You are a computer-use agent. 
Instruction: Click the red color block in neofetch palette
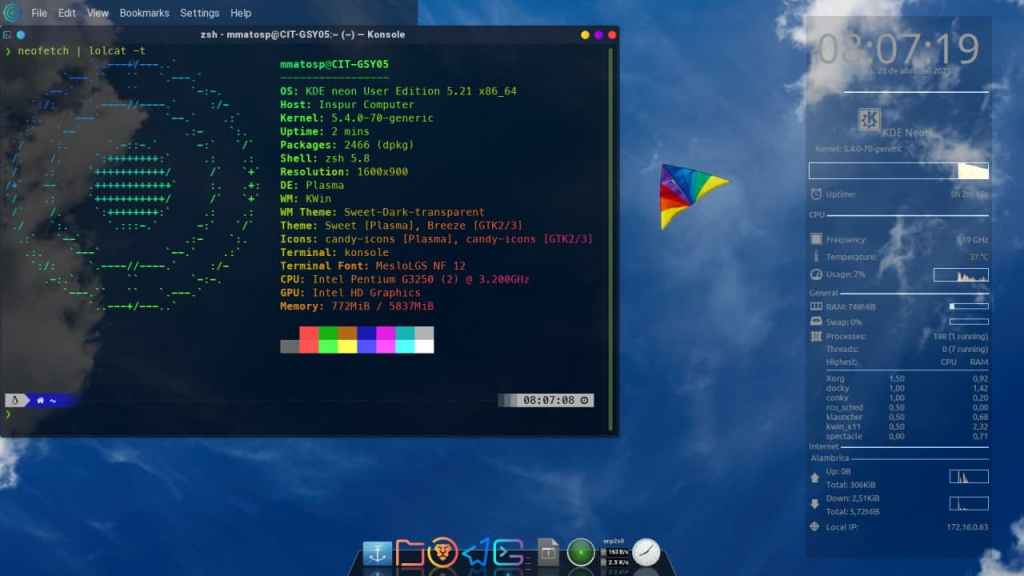309,339
